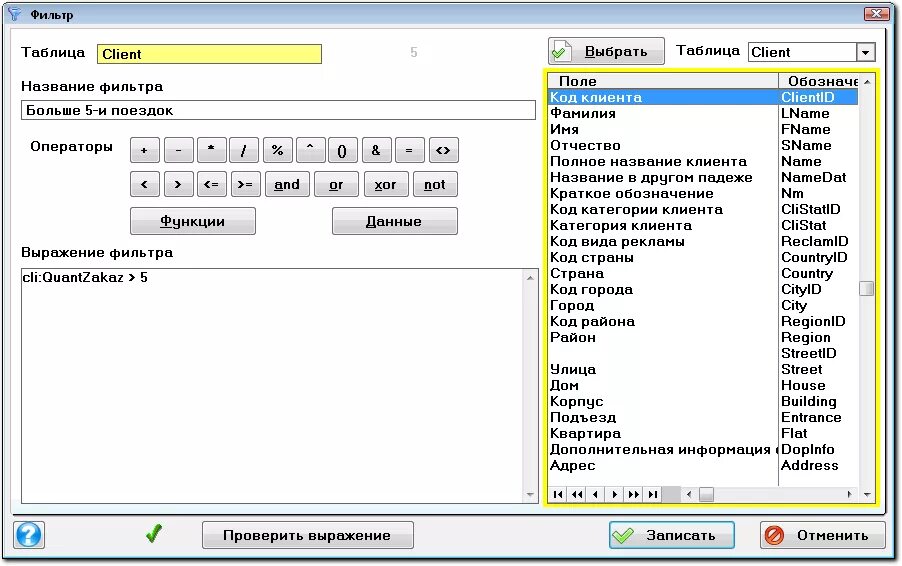Screen dimensions: 902x566
Task: Click the Обозначение column header
Action: click(x=819, y=81)
